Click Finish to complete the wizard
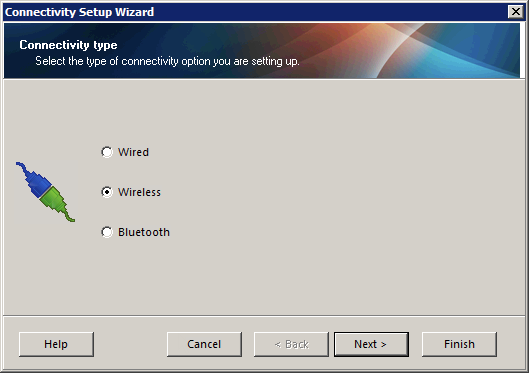This screenshot has height=373, width=529. 459,344
